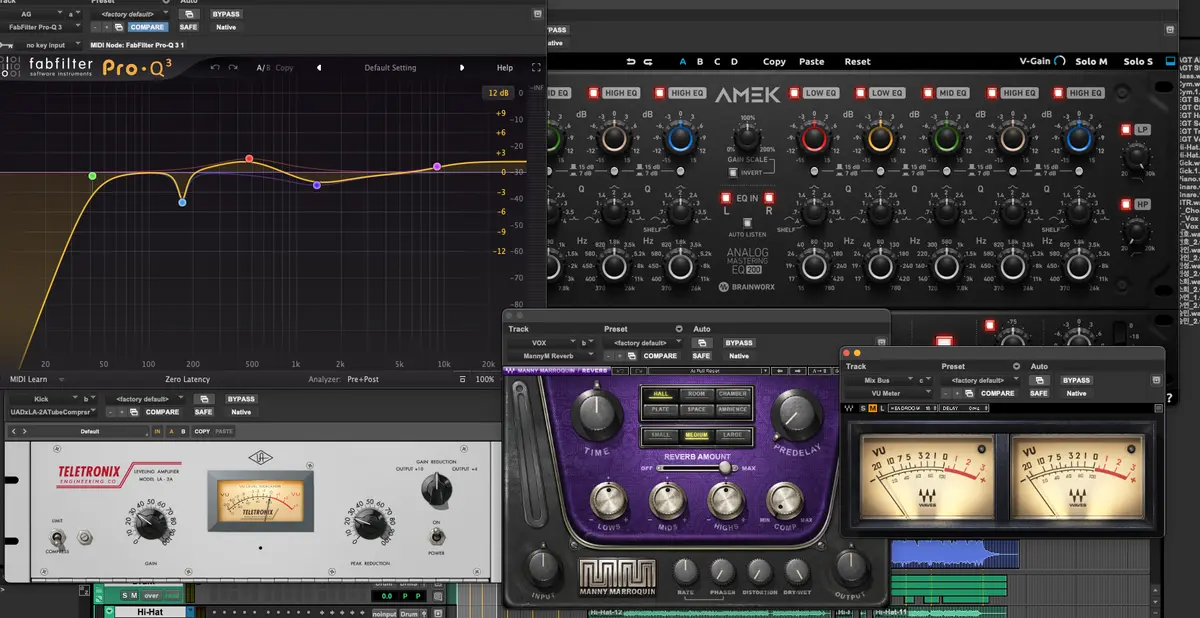Click the undo arrow in Pro-Q 3 toolbar

215,68
